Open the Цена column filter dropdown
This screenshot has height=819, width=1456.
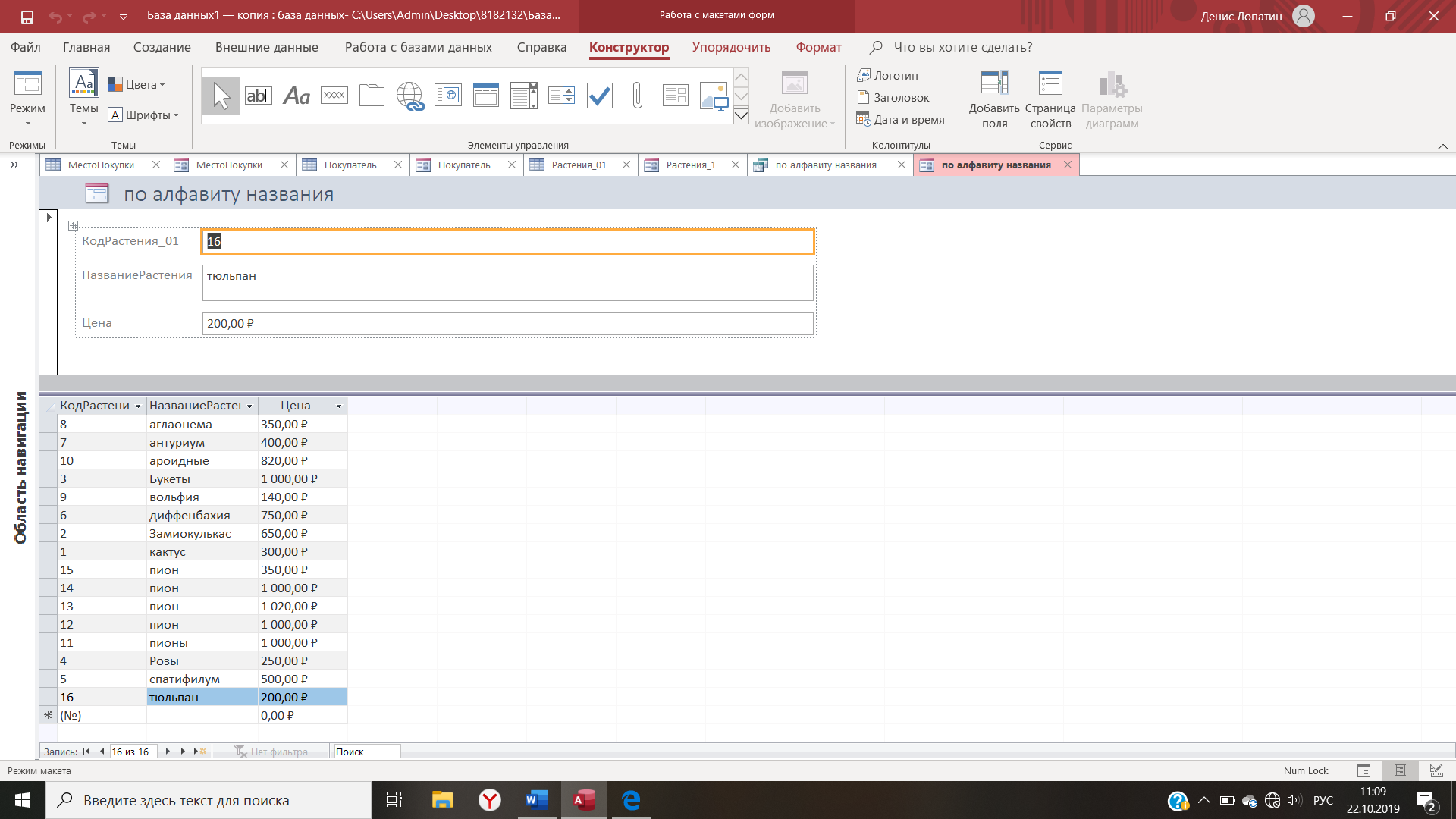coord(339,406)
